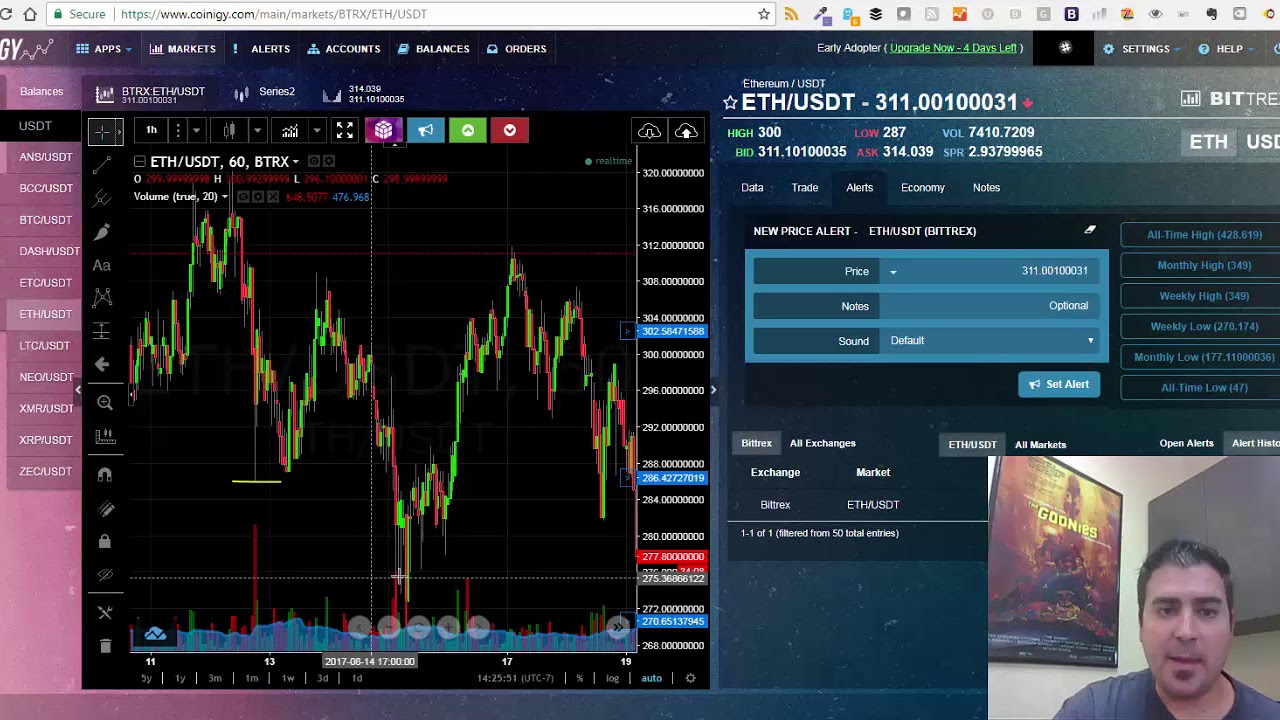
Task: Click the purple cube icon button
Action: (x=383, y=130)
